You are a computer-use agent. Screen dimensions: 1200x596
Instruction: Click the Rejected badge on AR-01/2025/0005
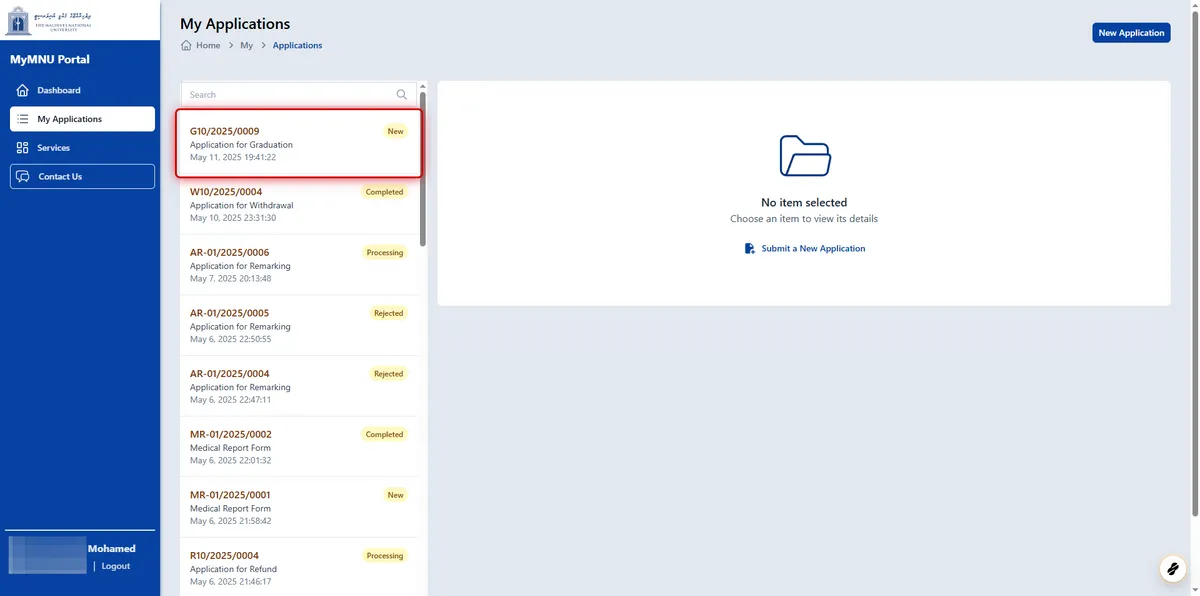coord(388,313)
